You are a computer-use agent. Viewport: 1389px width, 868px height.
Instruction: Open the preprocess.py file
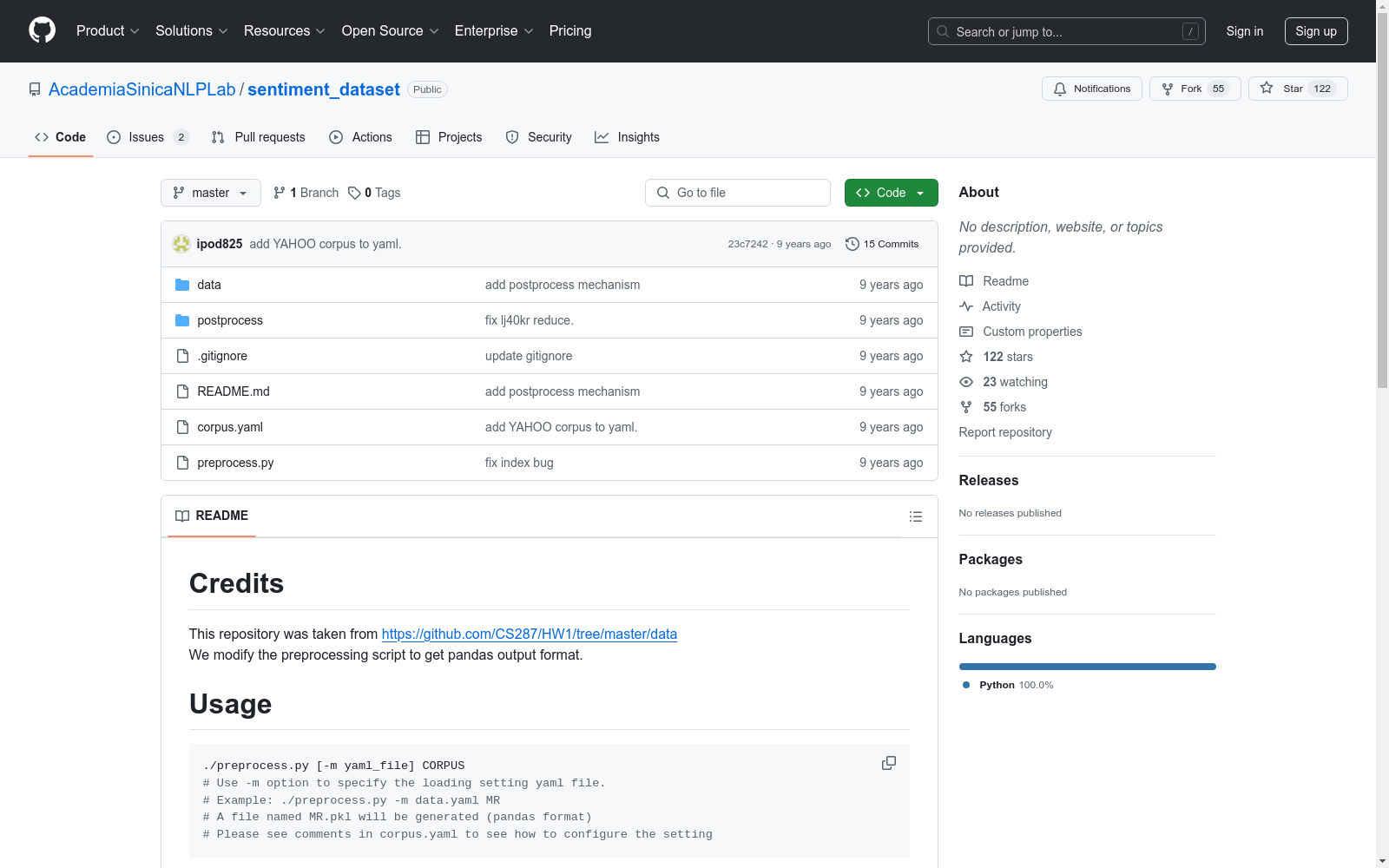pyautogui.click(x=235, y=463)
